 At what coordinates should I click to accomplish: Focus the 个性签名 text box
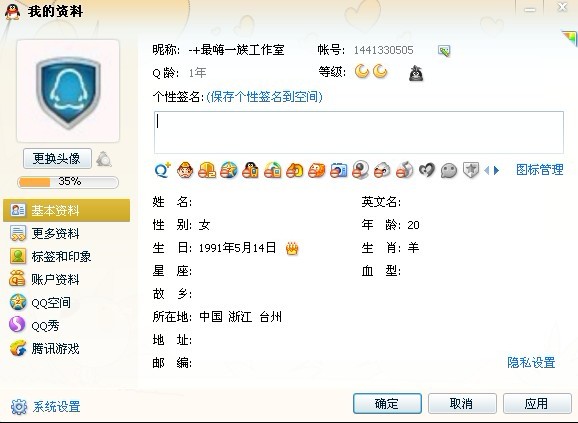(x=359, y=132)
